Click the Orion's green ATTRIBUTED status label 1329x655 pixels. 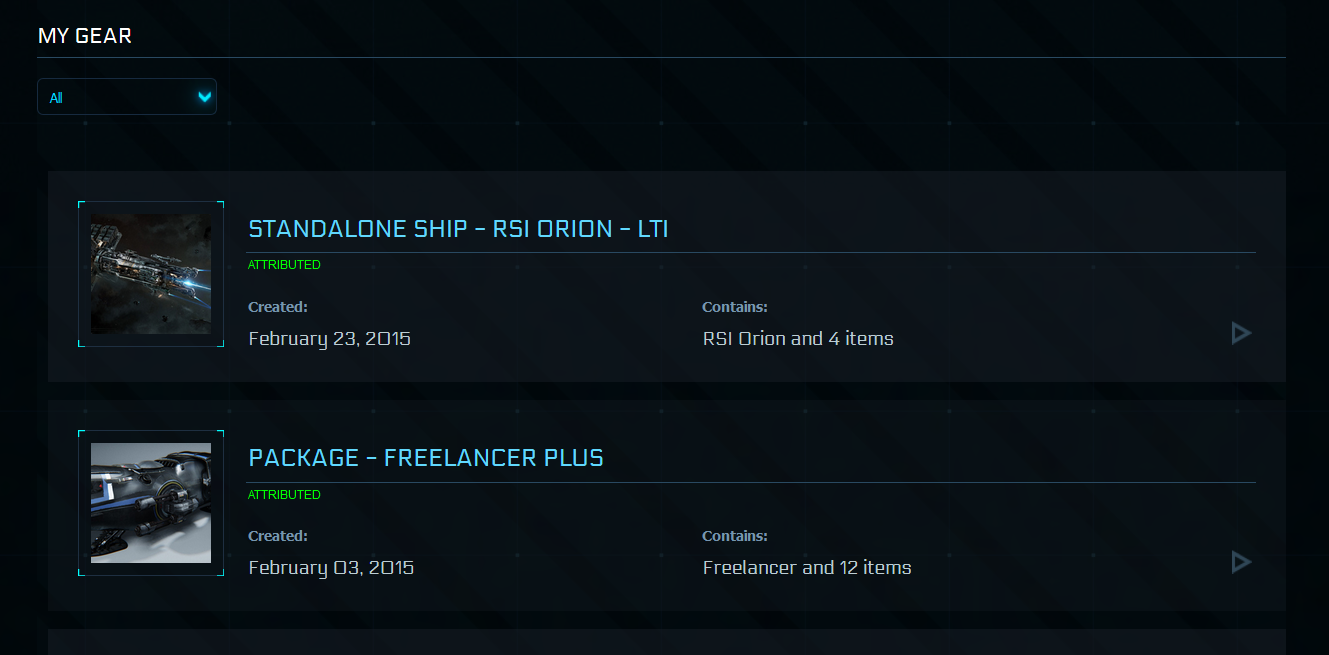coord(284,265)
